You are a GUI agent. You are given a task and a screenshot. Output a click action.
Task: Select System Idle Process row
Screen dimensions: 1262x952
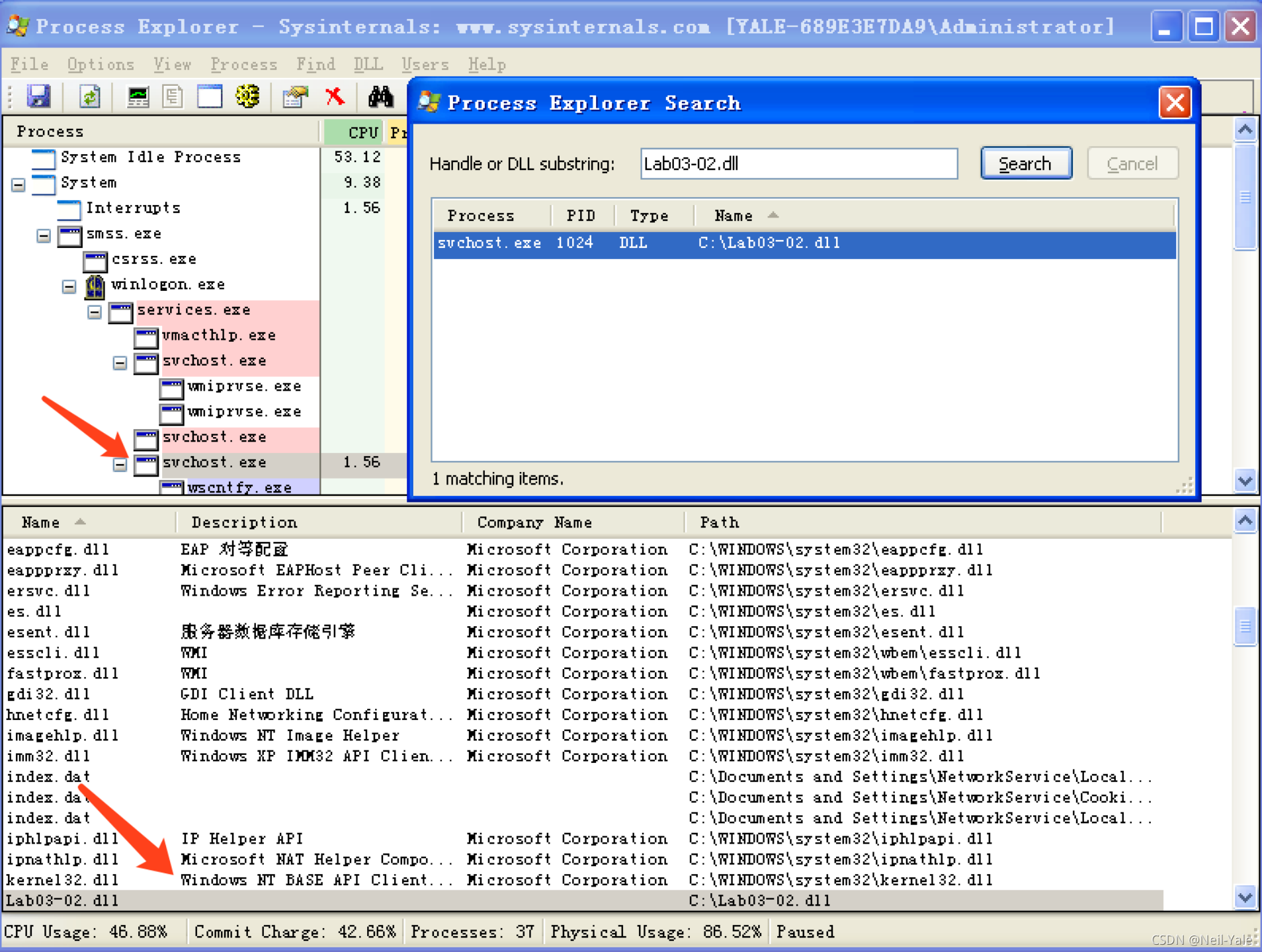(151, 157)
